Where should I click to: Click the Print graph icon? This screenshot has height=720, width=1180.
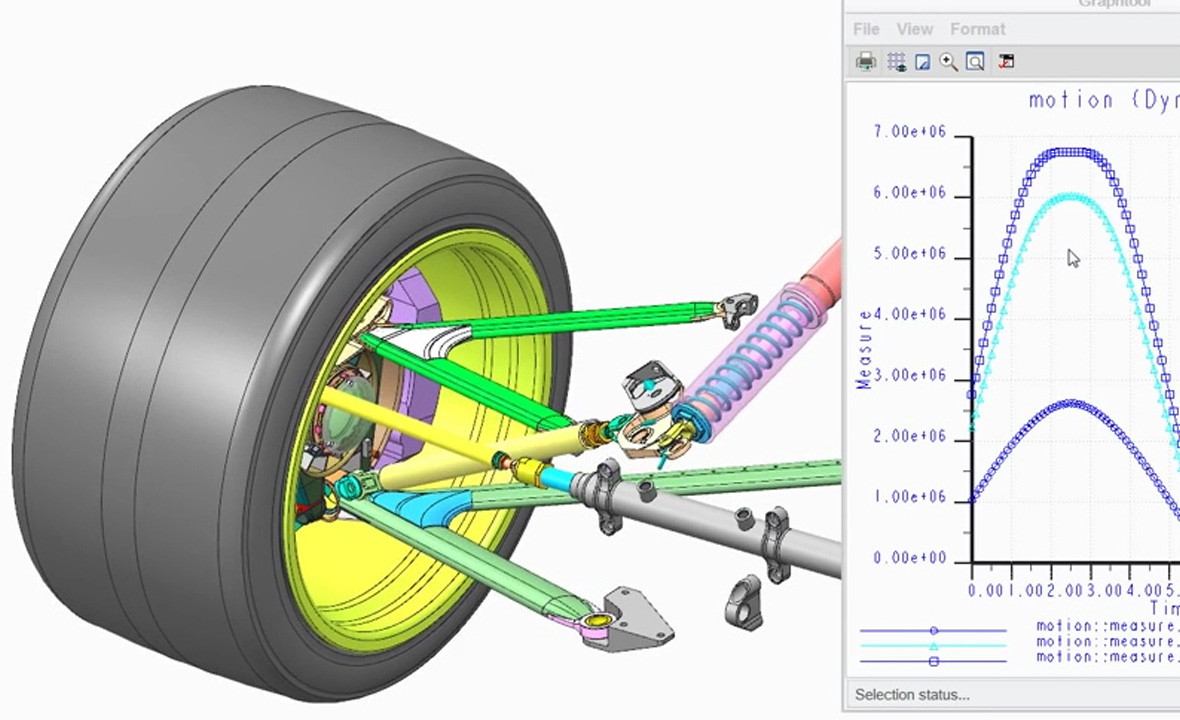click(x=866, y=62)
